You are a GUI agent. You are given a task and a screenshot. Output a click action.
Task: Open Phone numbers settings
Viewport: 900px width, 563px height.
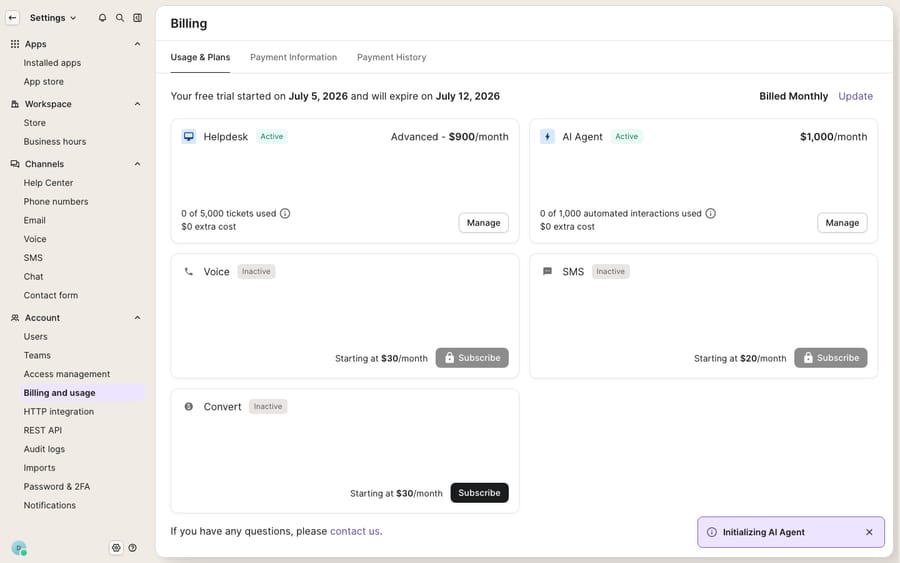point(56,201)
